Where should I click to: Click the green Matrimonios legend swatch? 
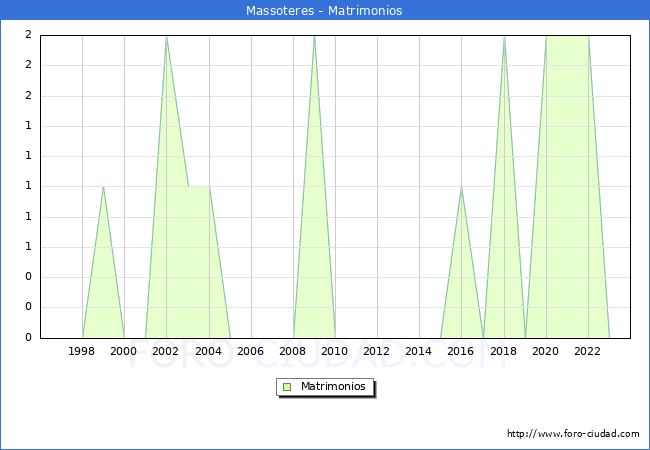coord(287,386)
